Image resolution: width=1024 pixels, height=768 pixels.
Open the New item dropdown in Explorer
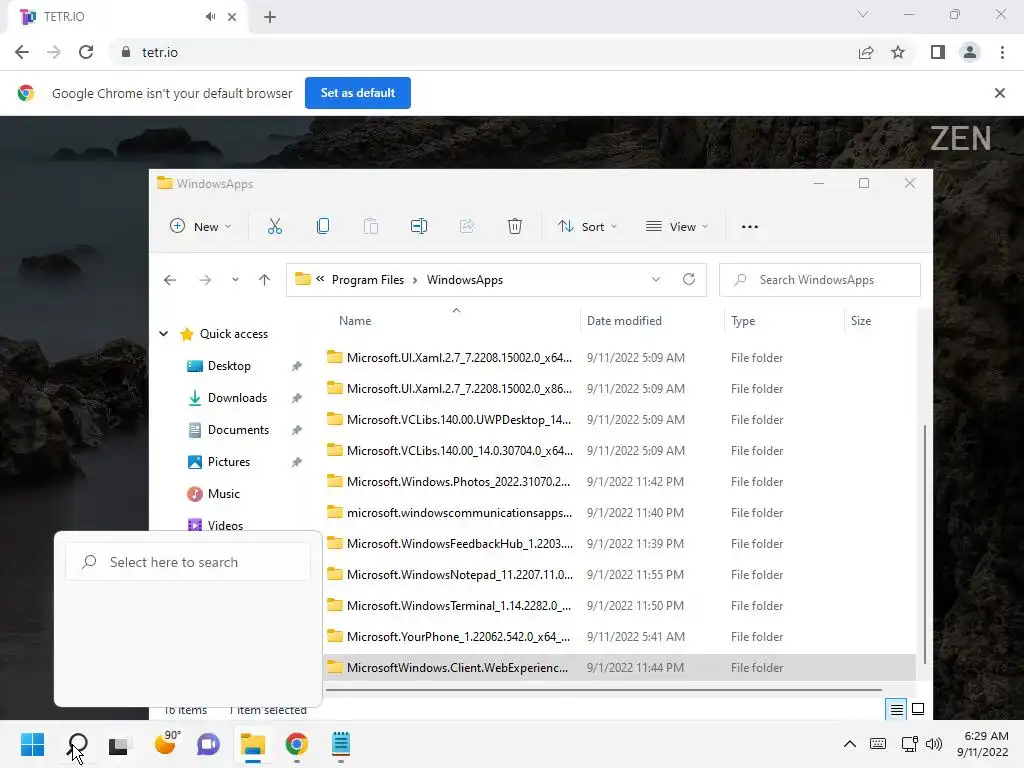[x=200, y=227]
